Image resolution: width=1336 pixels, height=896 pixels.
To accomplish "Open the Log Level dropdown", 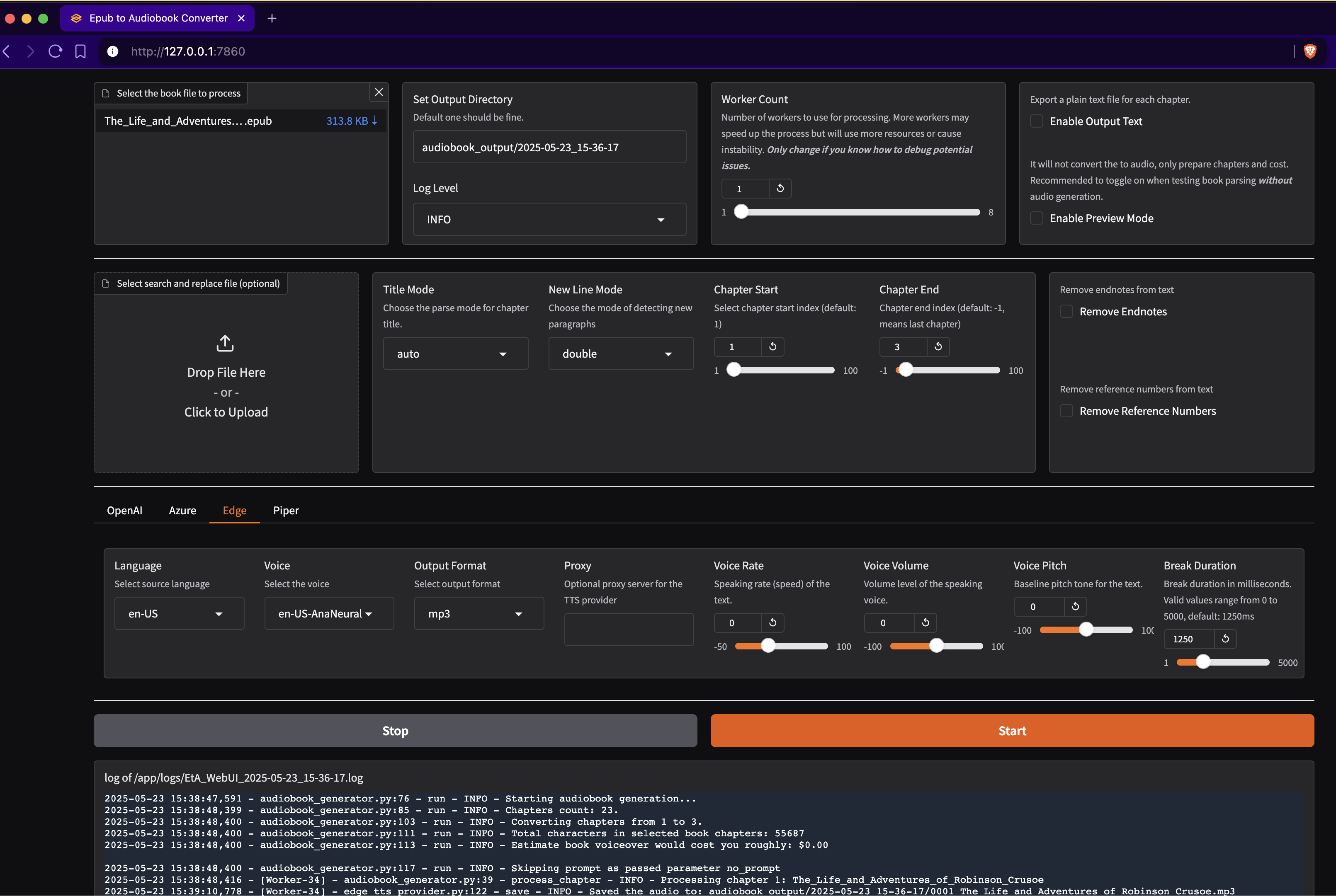I will pos(549,219).
